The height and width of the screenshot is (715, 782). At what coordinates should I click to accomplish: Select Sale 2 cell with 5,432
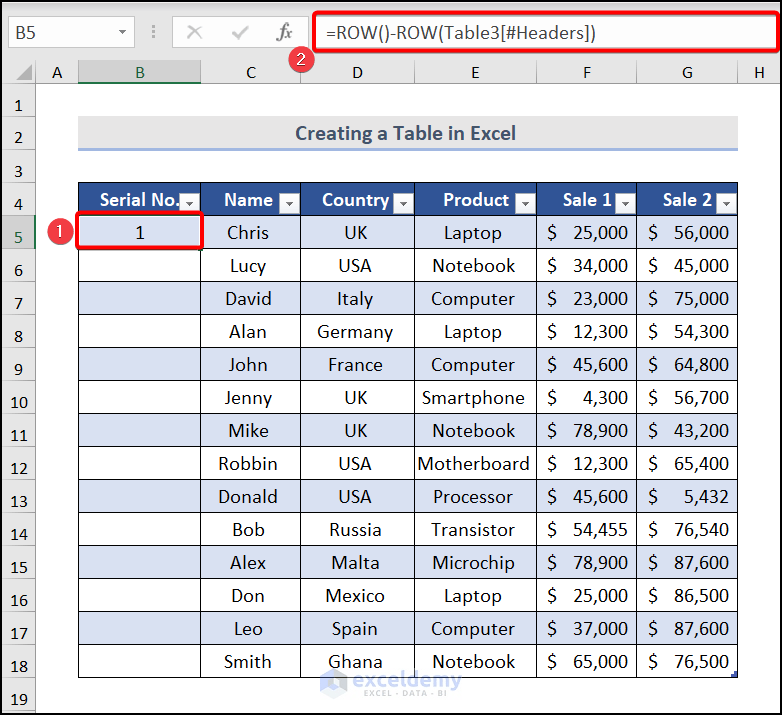point(687,496)
